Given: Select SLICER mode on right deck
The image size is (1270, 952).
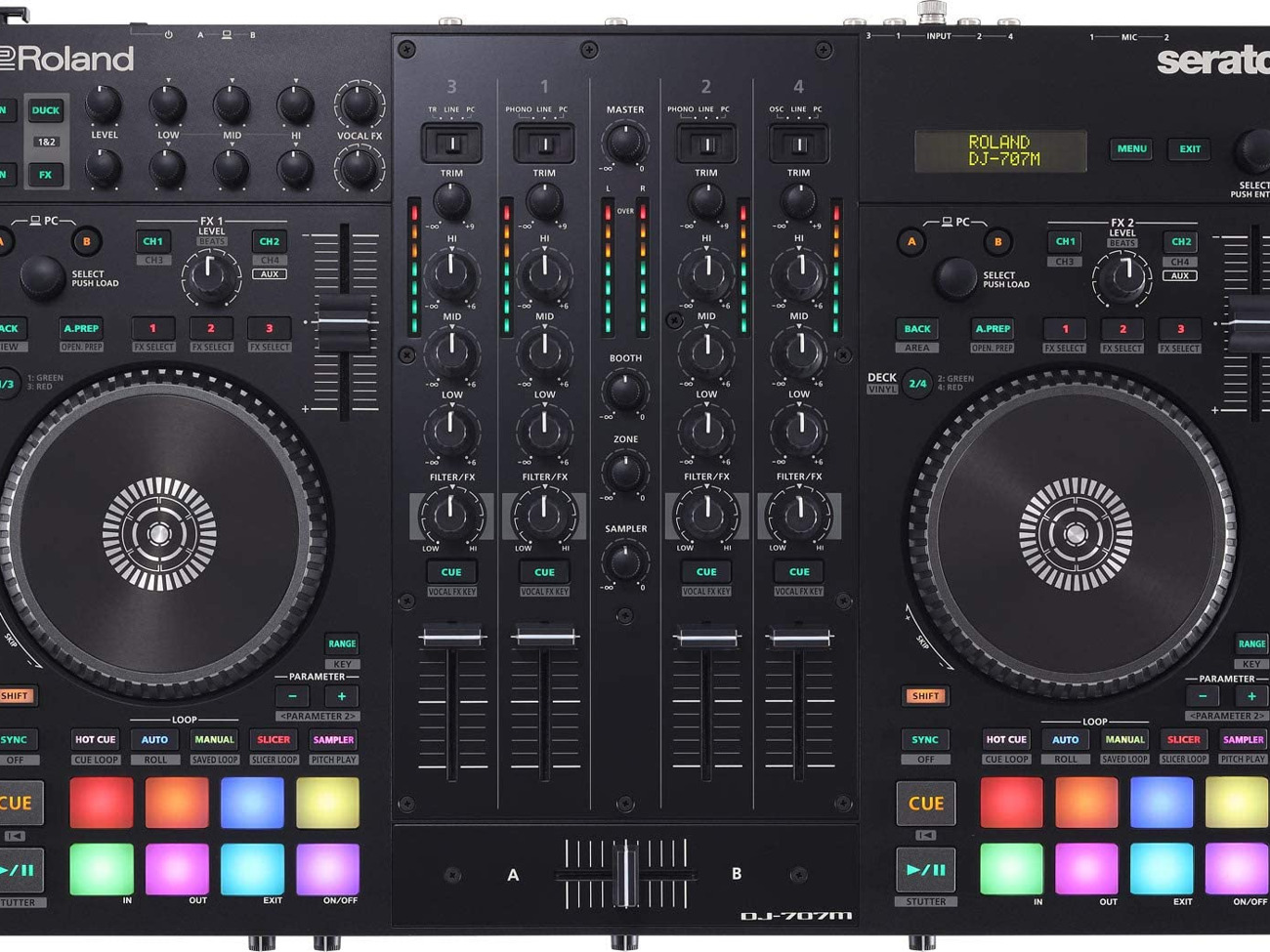Looking at the screenshot, I should point(1184,740).
